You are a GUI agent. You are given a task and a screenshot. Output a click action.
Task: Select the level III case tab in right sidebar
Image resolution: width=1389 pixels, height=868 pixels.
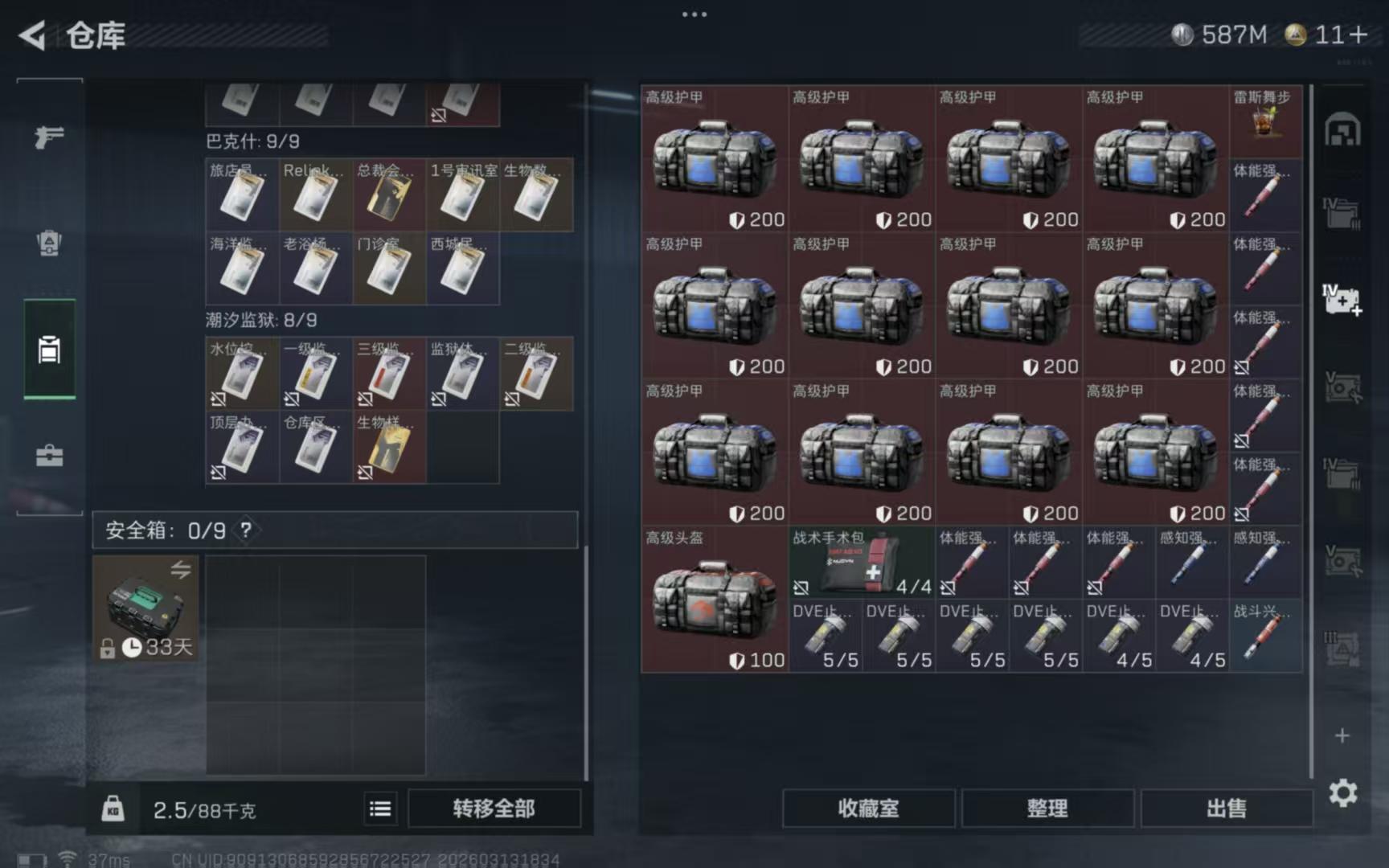coord(1342,648)
